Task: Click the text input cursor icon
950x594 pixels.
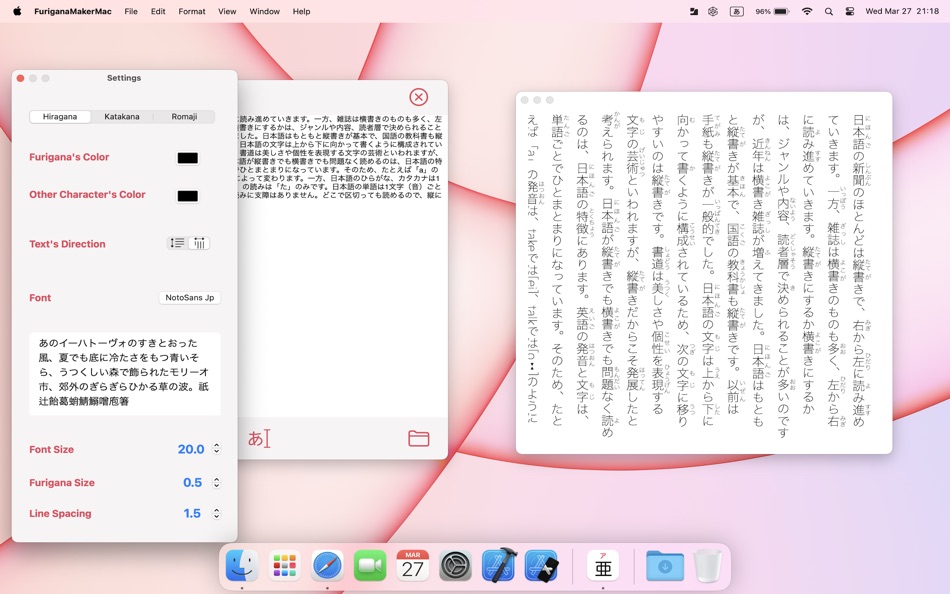Action: pyautogui.click(x=258, y=437)
